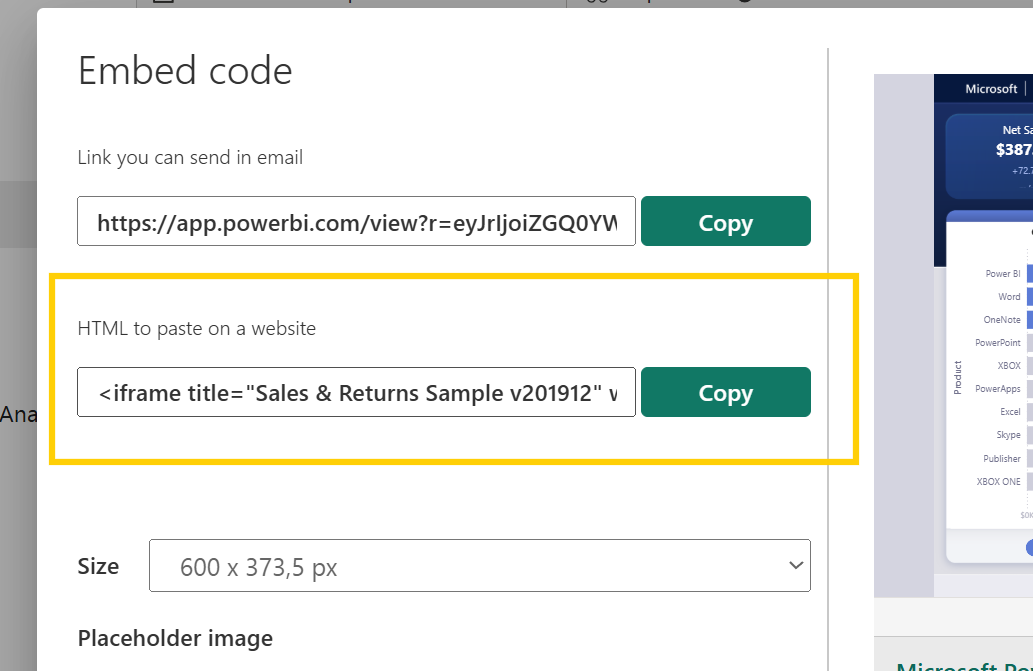Image resolution: width=1033 pixels, height=671 pixels.
Task: Click the report preview thumbnail
Action: (x=953, y=336)
